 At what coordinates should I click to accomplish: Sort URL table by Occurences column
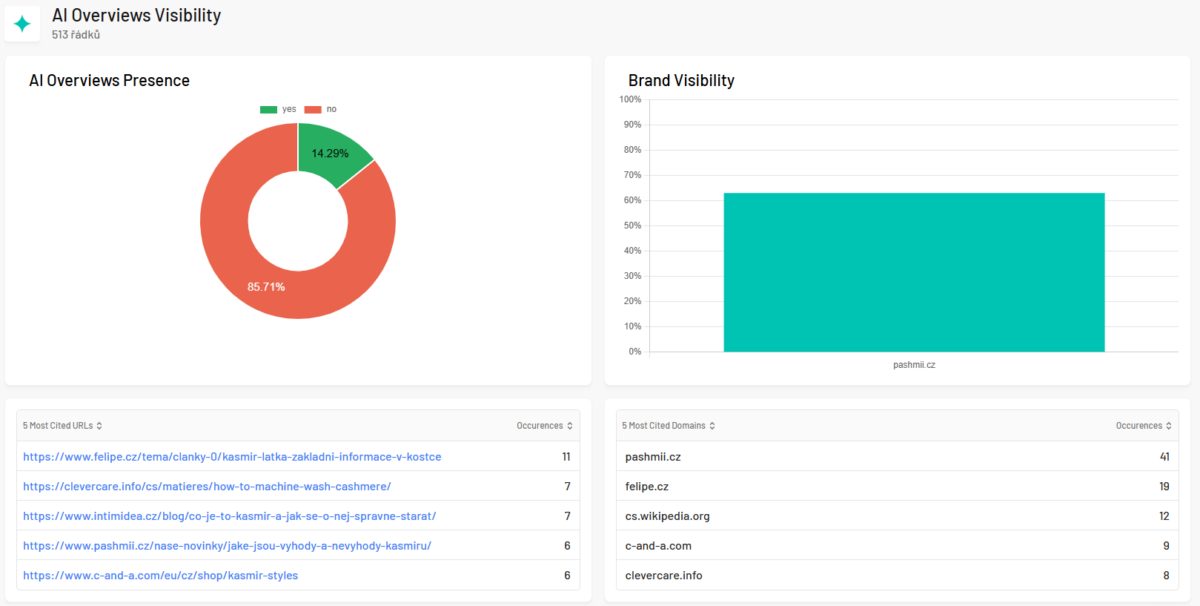tap(544, 426)
